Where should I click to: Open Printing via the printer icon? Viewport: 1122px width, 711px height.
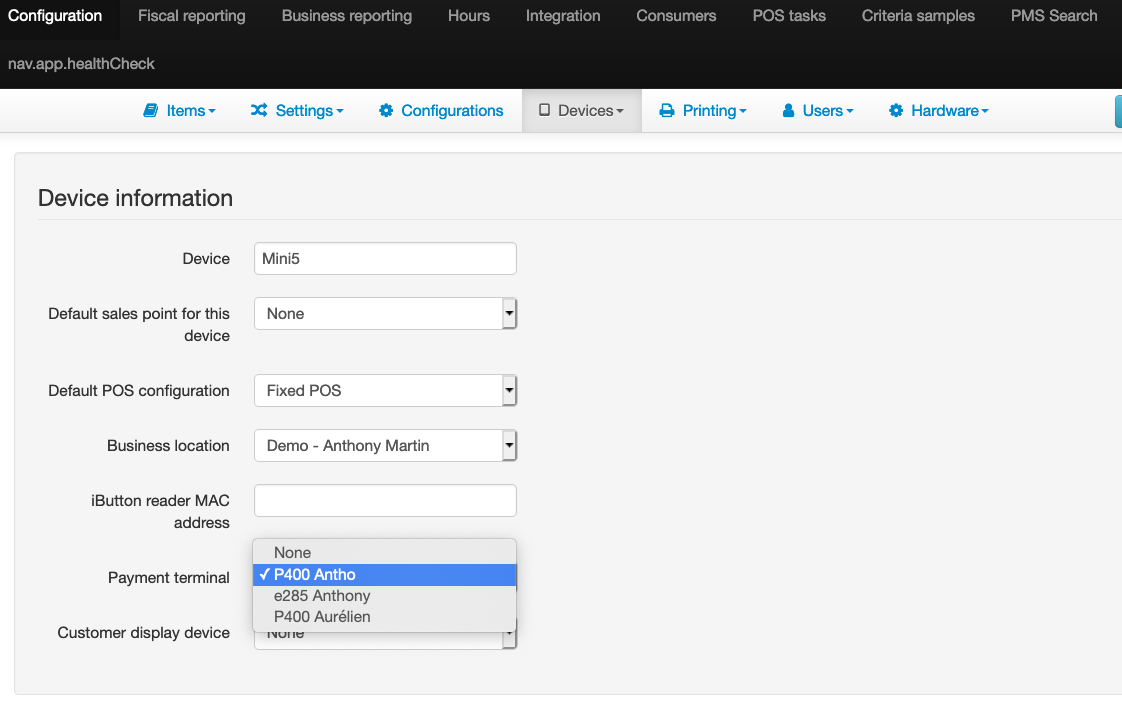click(x=667, y=110)
